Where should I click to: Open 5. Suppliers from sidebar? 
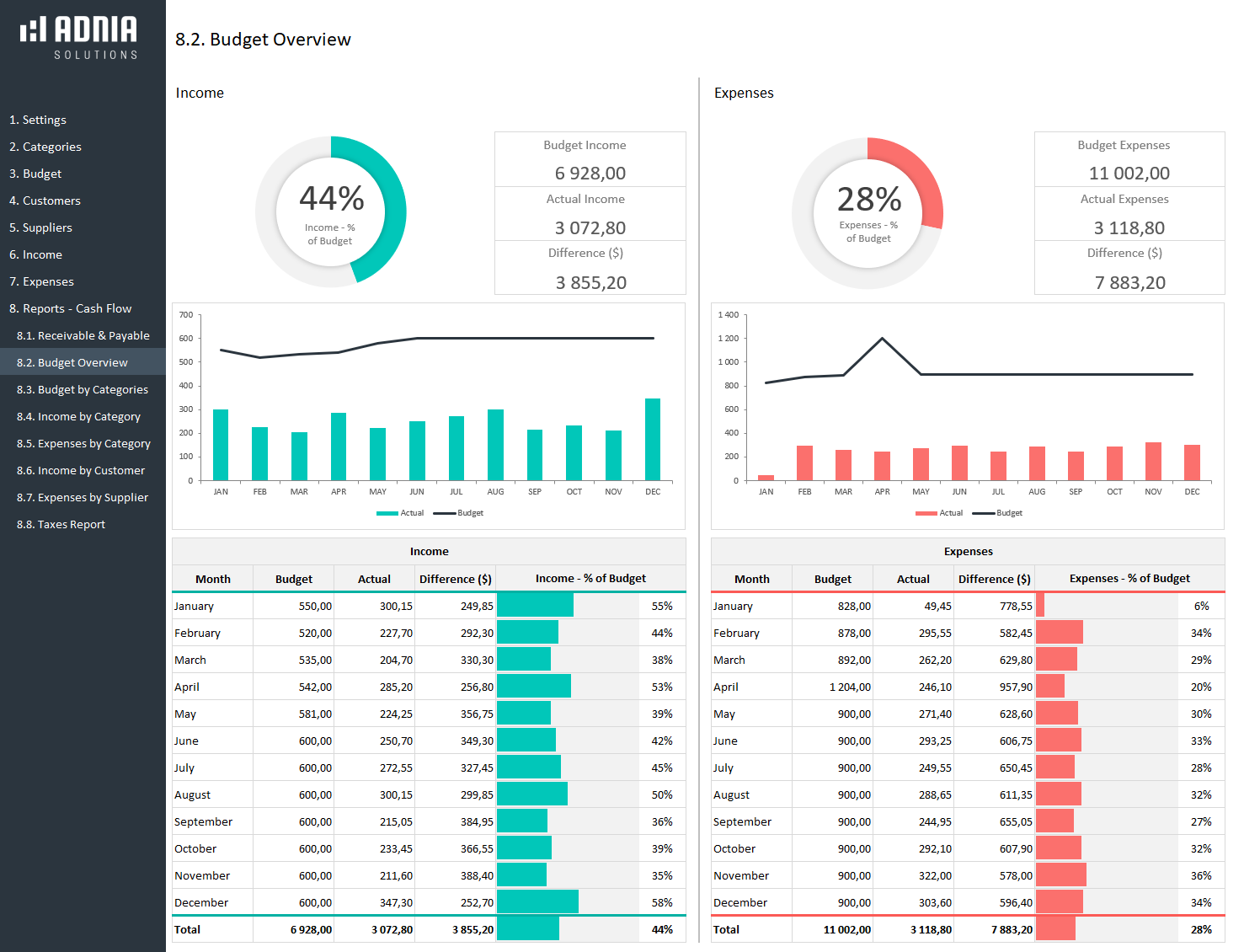[40, 227]
